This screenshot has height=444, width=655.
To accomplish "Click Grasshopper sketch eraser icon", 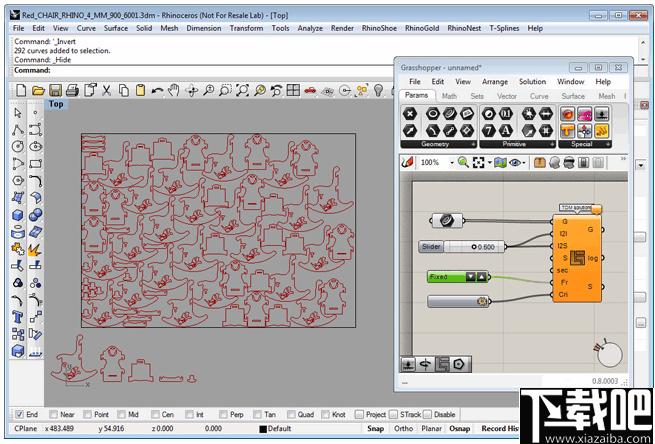I will pyautogui.click(x=407, y=162).
